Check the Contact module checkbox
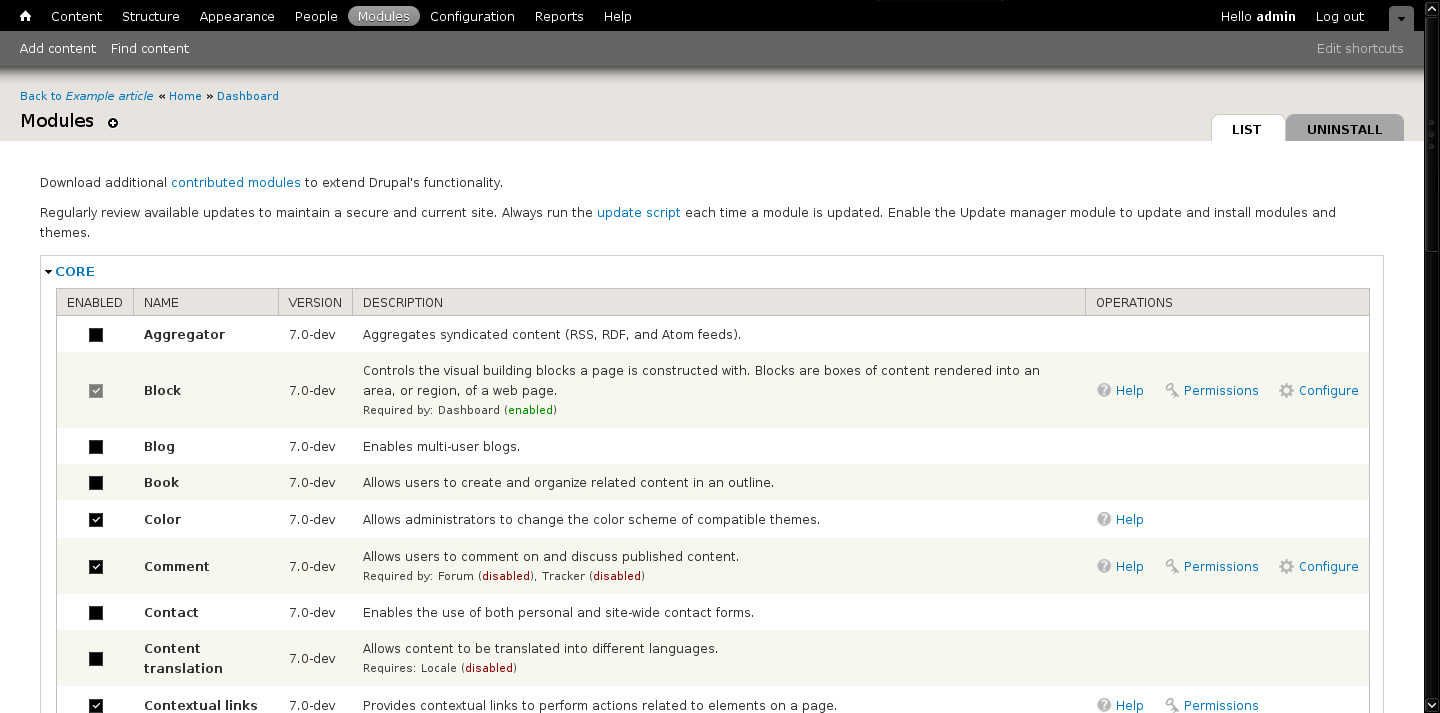 [96, 613]
